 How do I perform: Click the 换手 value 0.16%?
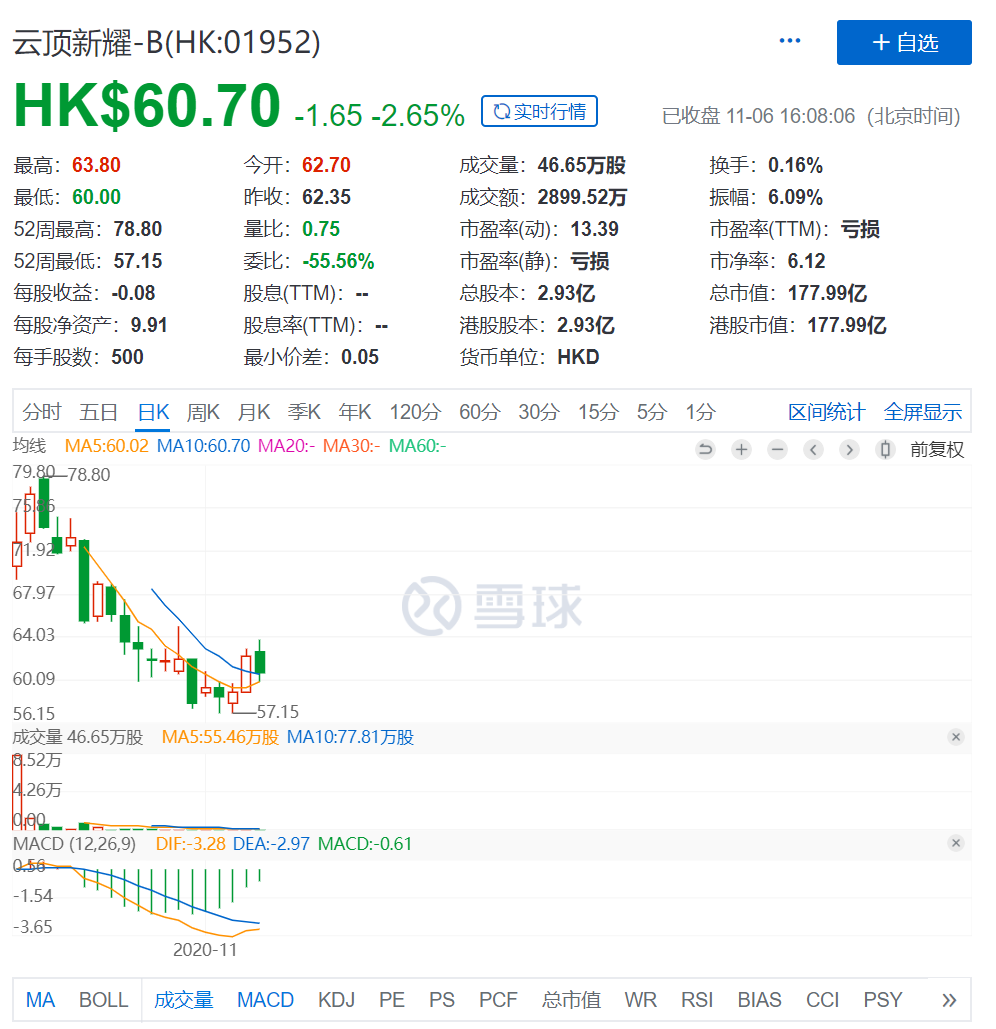(x=795, y=165)
